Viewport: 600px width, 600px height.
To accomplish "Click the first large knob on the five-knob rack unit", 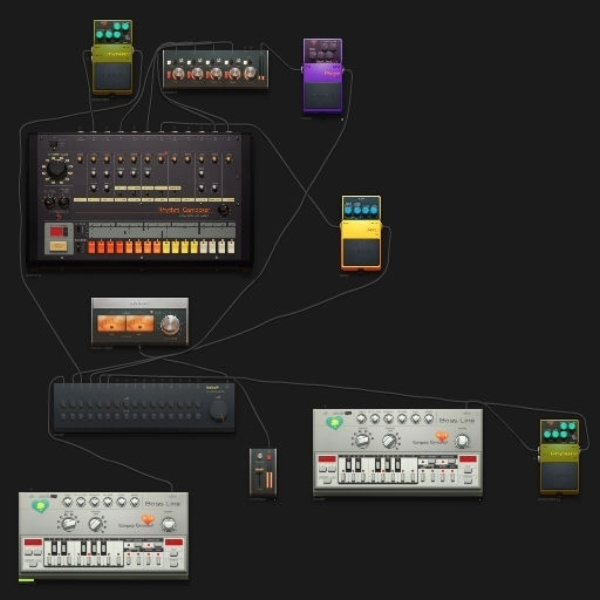I will click(x=178, y=73).
